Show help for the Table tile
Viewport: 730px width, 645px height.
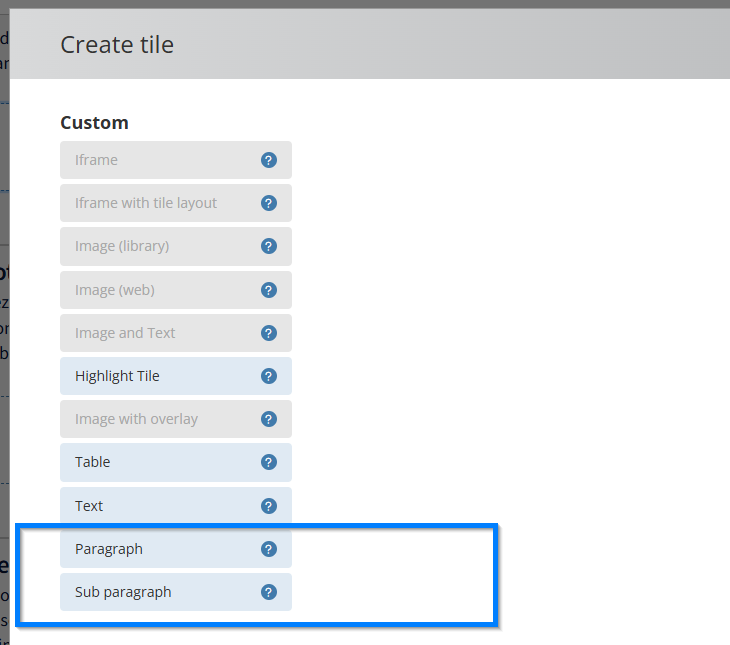(x=268, y=462)
